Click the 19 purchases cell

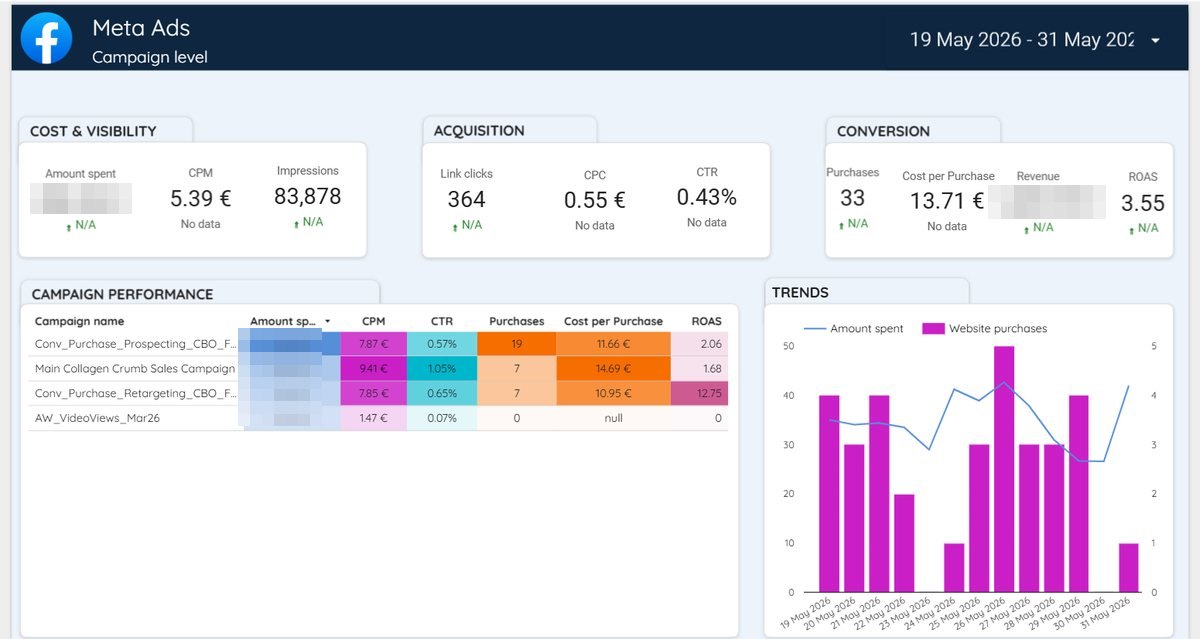516,344
